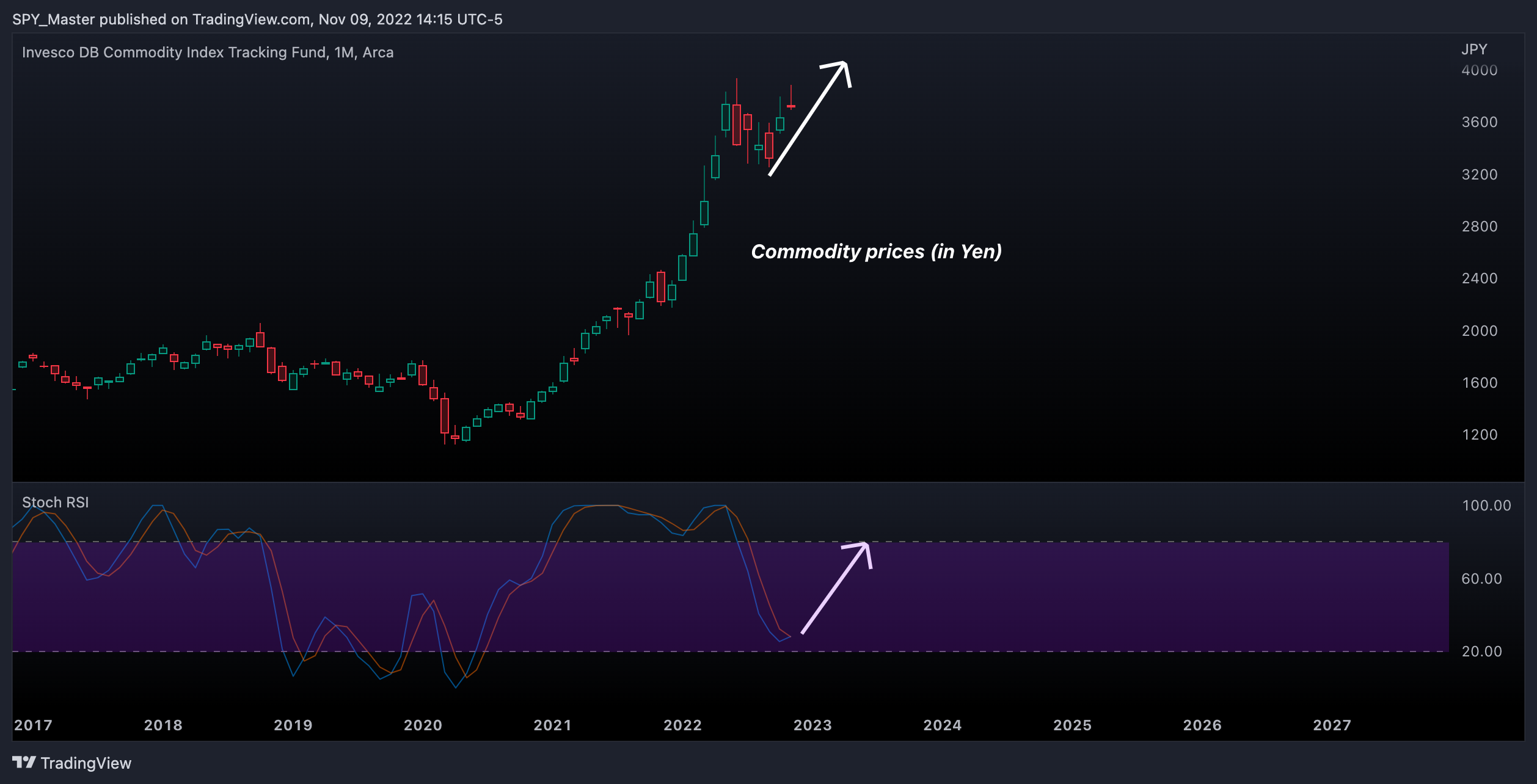Click the 2024 year on time axis
Image resolution: width=1537 pixels, height=784 pixels.
[x=943, y=725]
